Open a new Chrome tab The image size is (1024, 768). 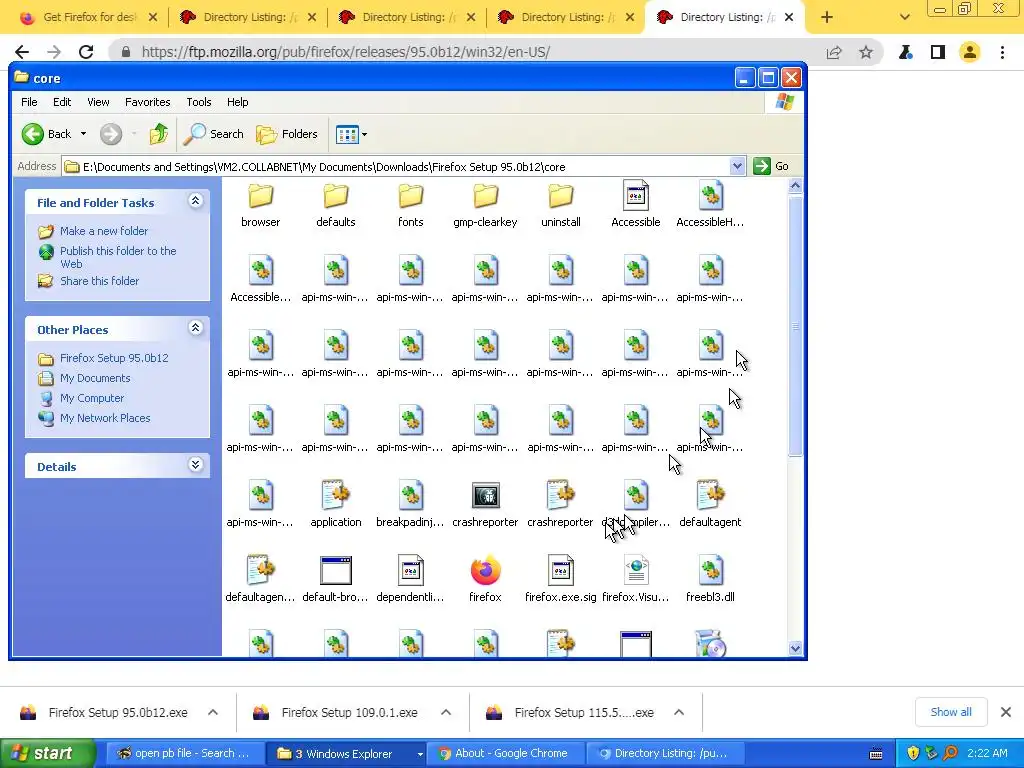[x=827, y=17]
